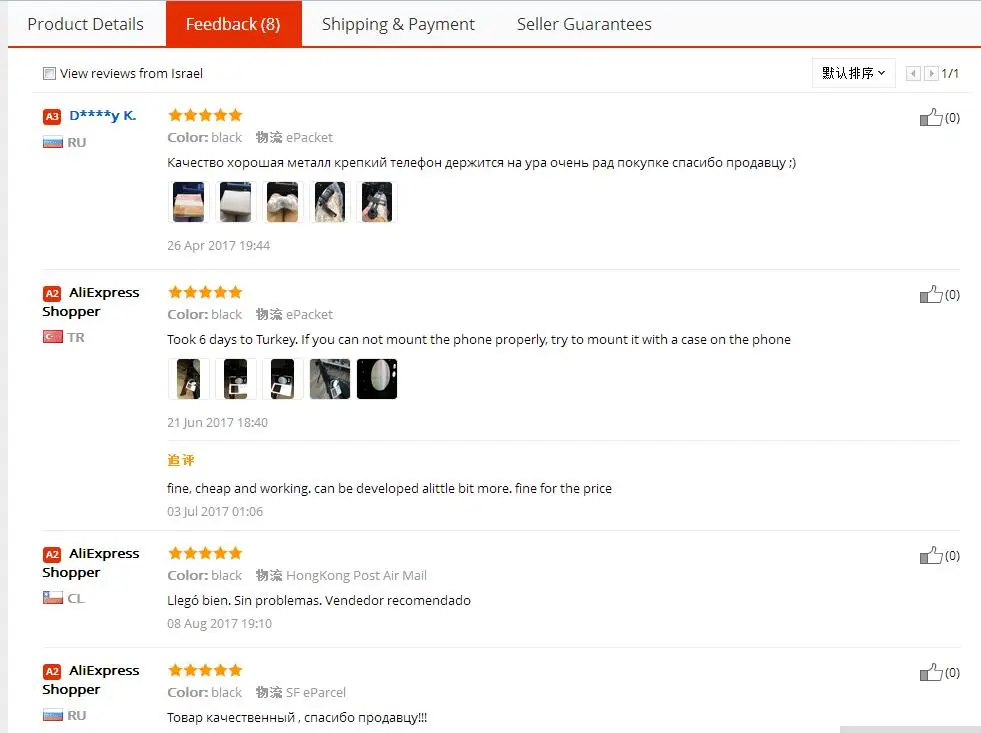Open the D****y K. reviewer profile link
This screenshot has width=981, height=733.
click(103, 116)
